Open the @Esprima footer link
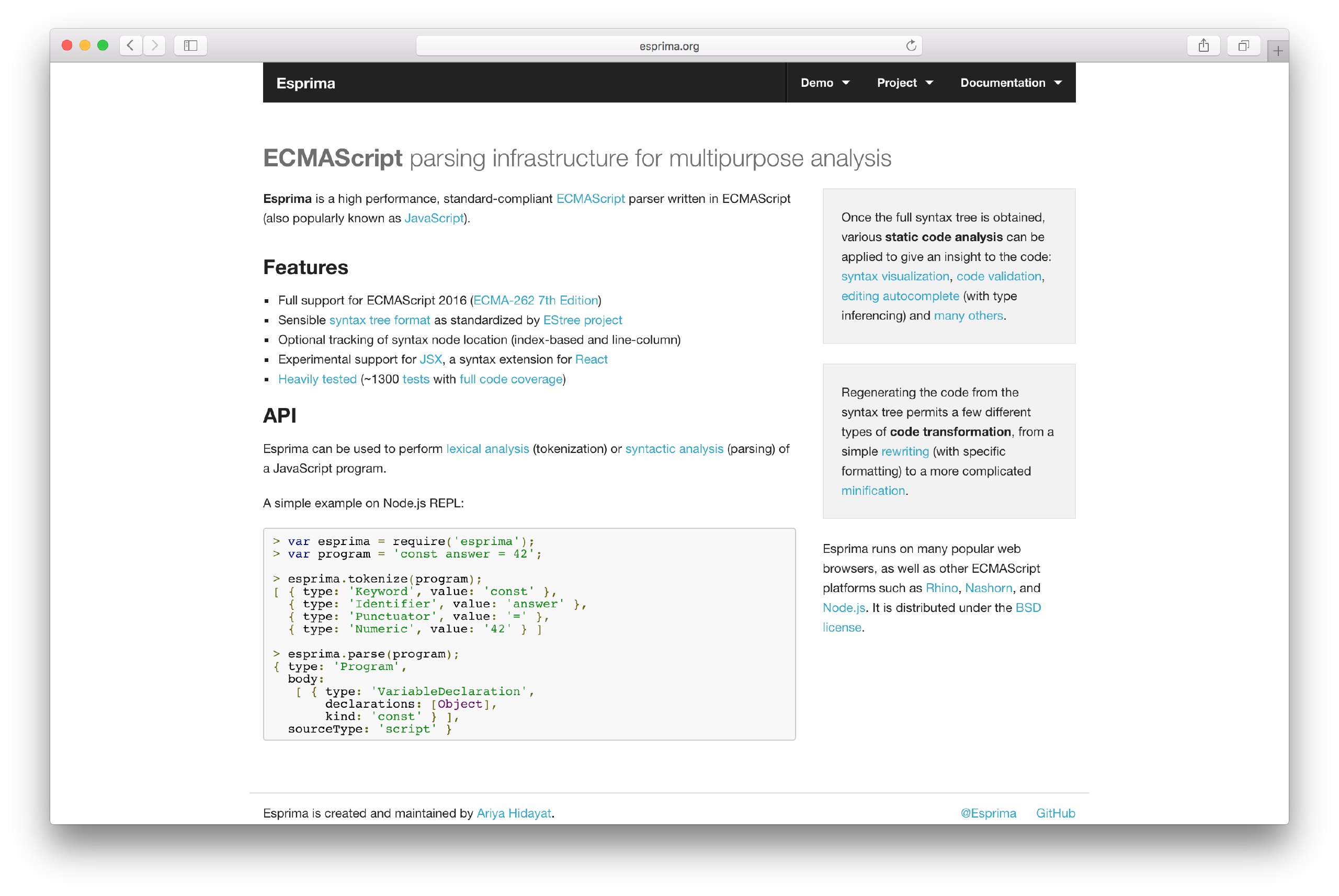The width and height of the screenshot is (1339, 896). pos(988,813)
